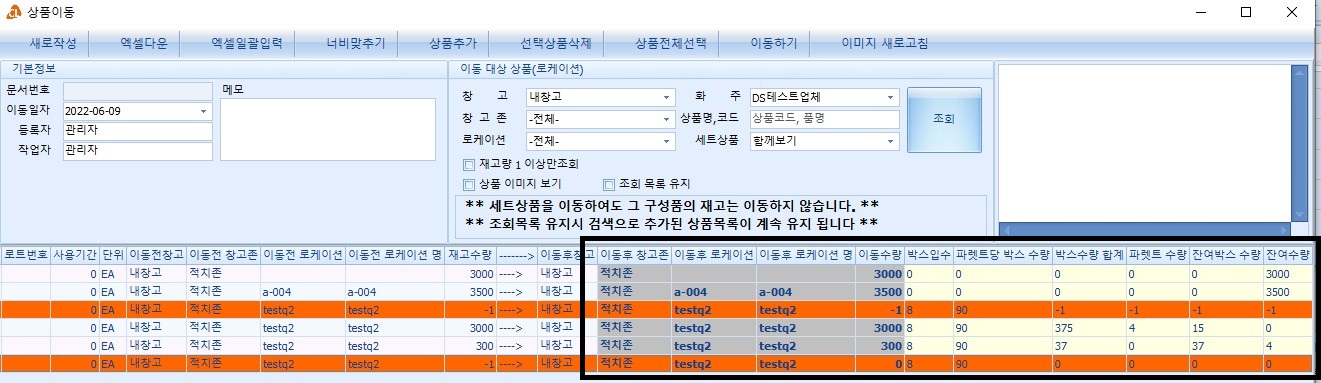Enable the 재고량 1 이상만조회 checkbox

point(469,164)
